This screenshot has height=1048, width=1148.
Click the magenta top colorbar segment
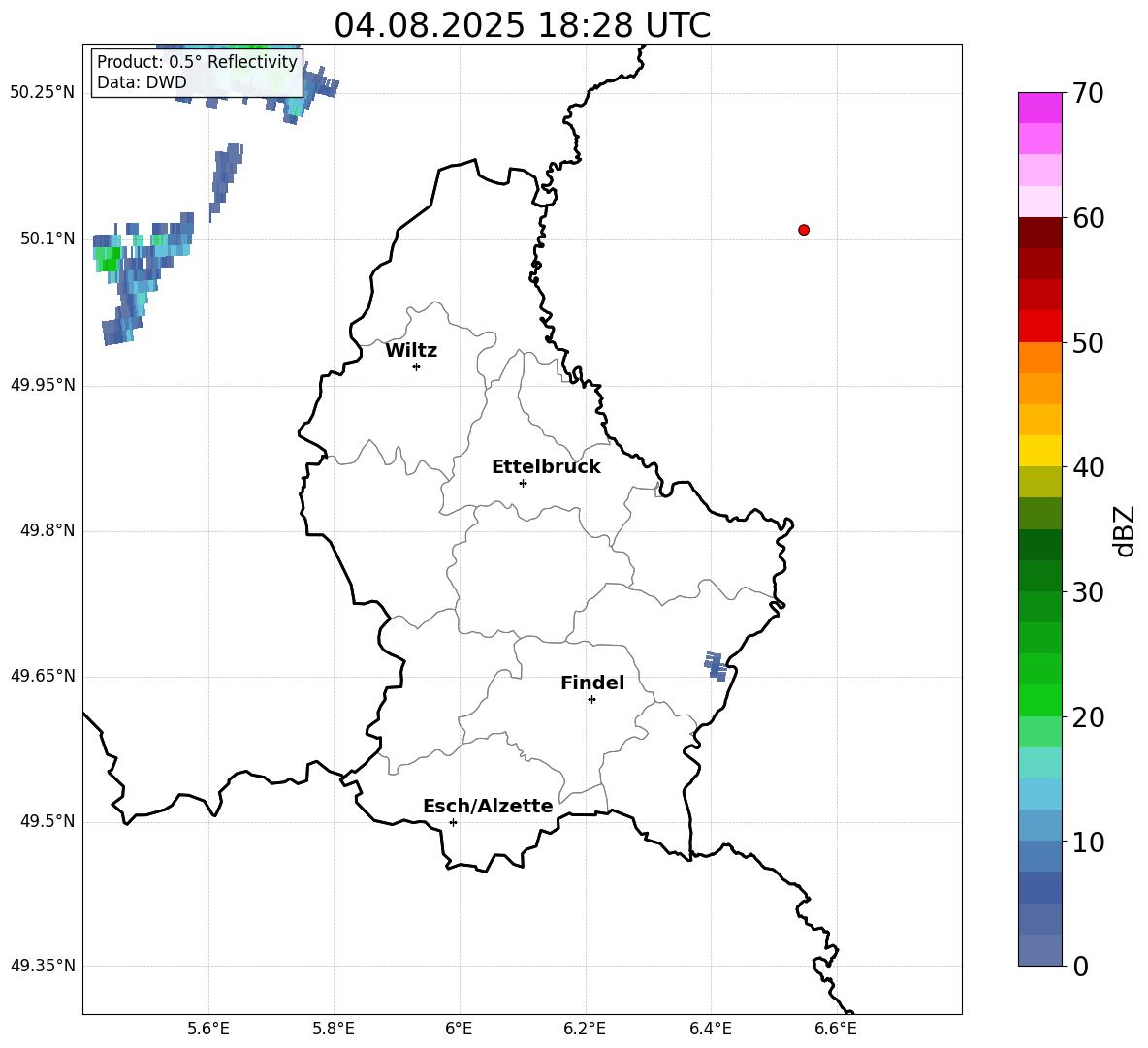[1039, 108]
